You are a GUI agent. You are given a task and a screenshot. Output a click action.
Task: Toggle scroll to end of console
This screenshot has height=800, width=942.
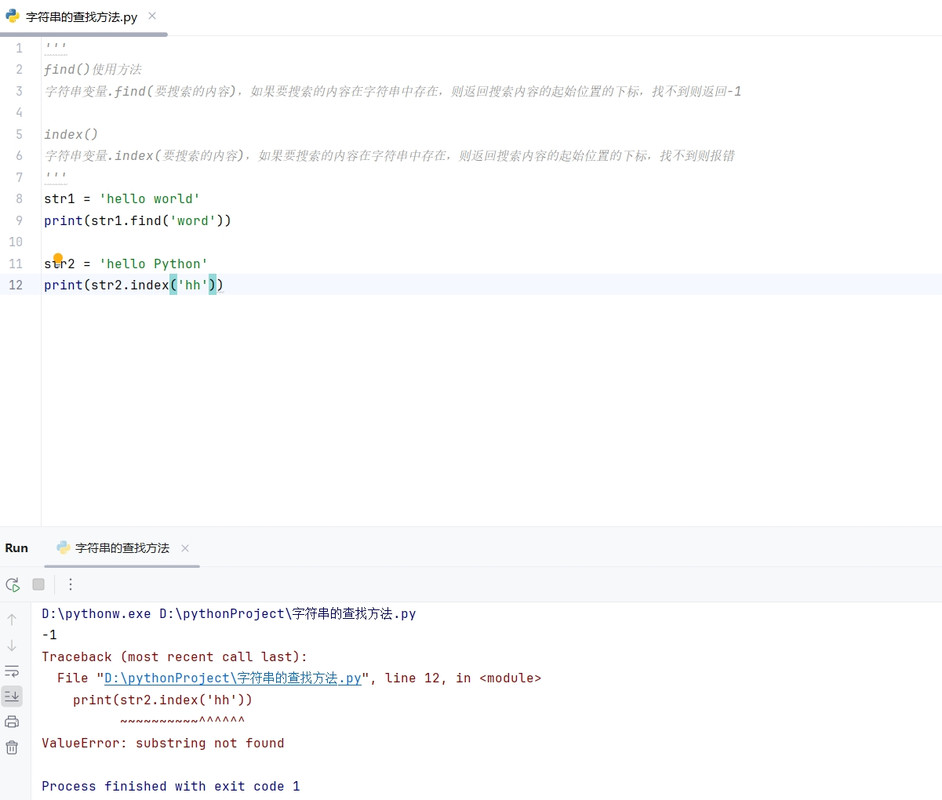tap(12, 697)
